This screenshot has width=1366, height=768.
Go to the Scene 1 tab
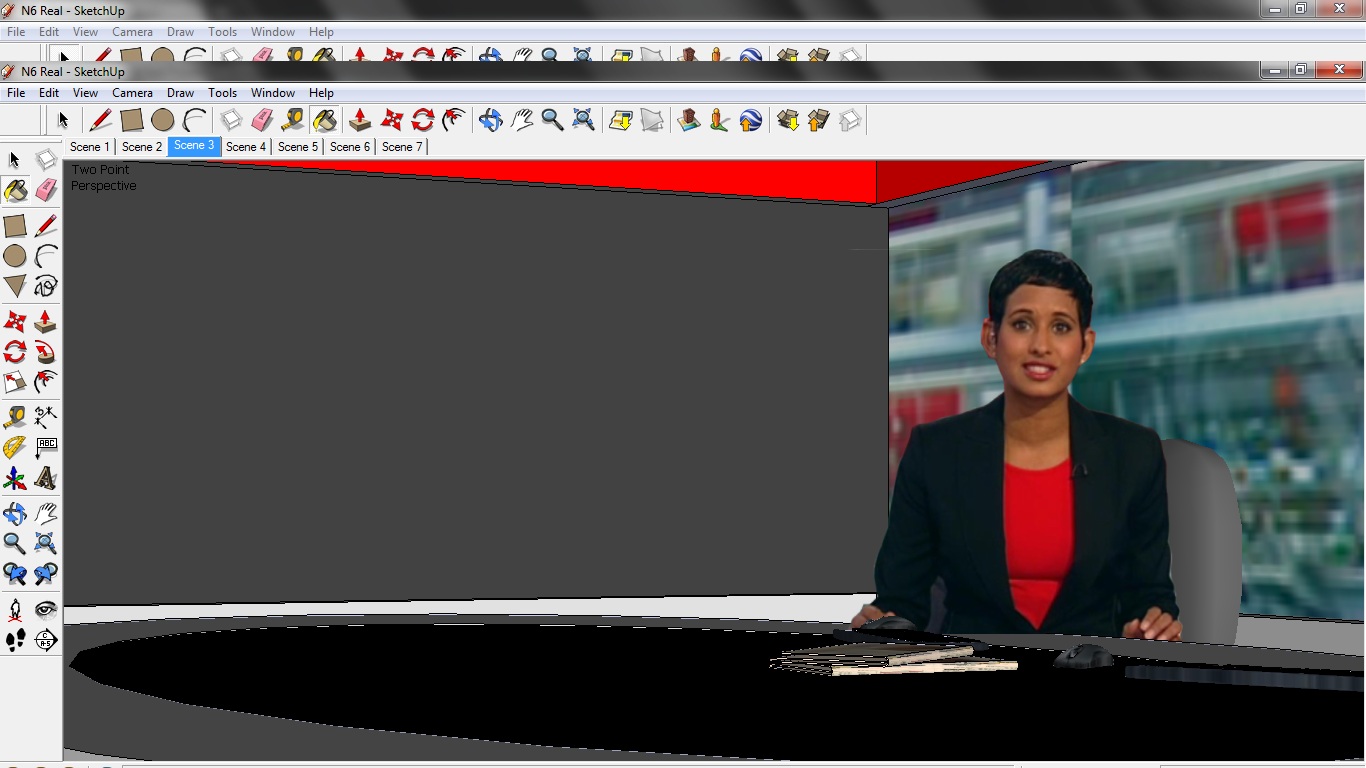[89, 146]
